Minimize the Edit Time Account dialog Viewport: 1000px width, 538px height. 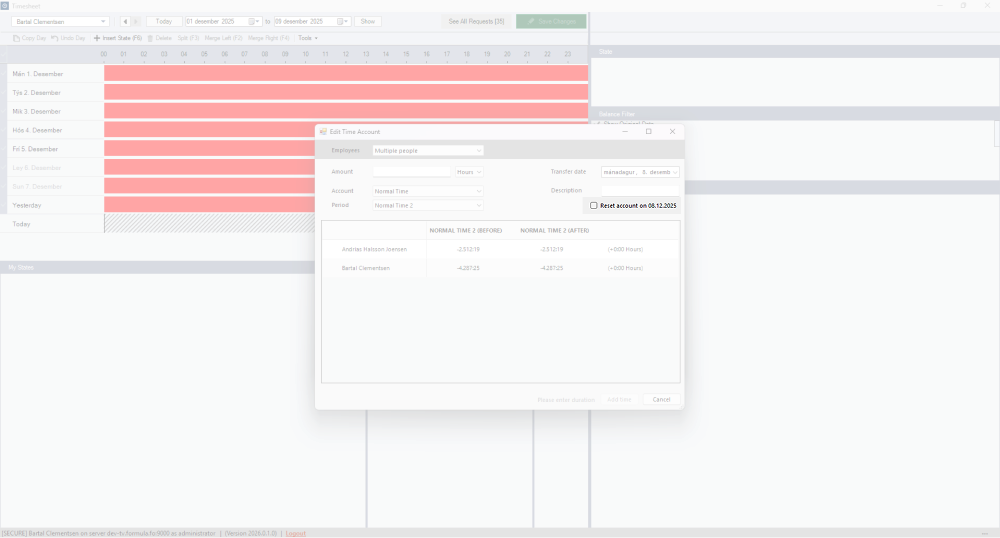tap(625, 132)
